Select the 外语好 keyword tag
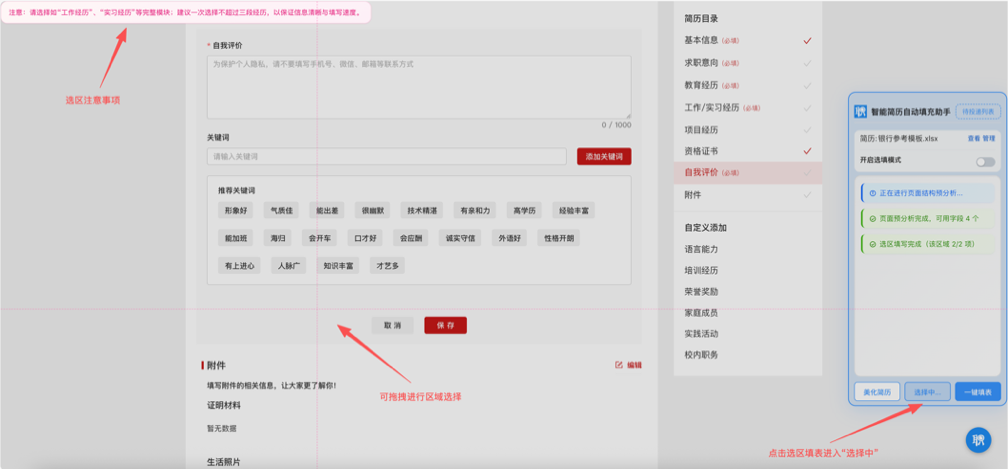Viewport: 1008px width, 469px height. coord(510,238)
